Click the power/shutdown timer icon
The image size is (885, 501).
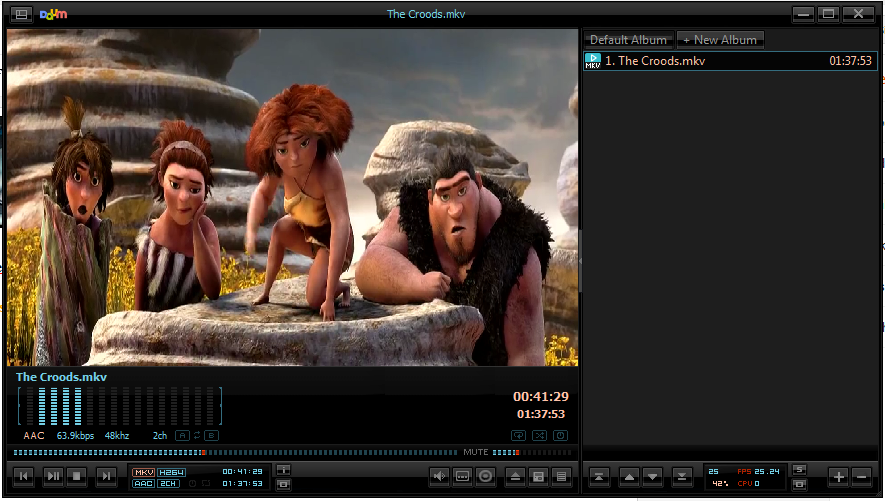coord(560,436)
